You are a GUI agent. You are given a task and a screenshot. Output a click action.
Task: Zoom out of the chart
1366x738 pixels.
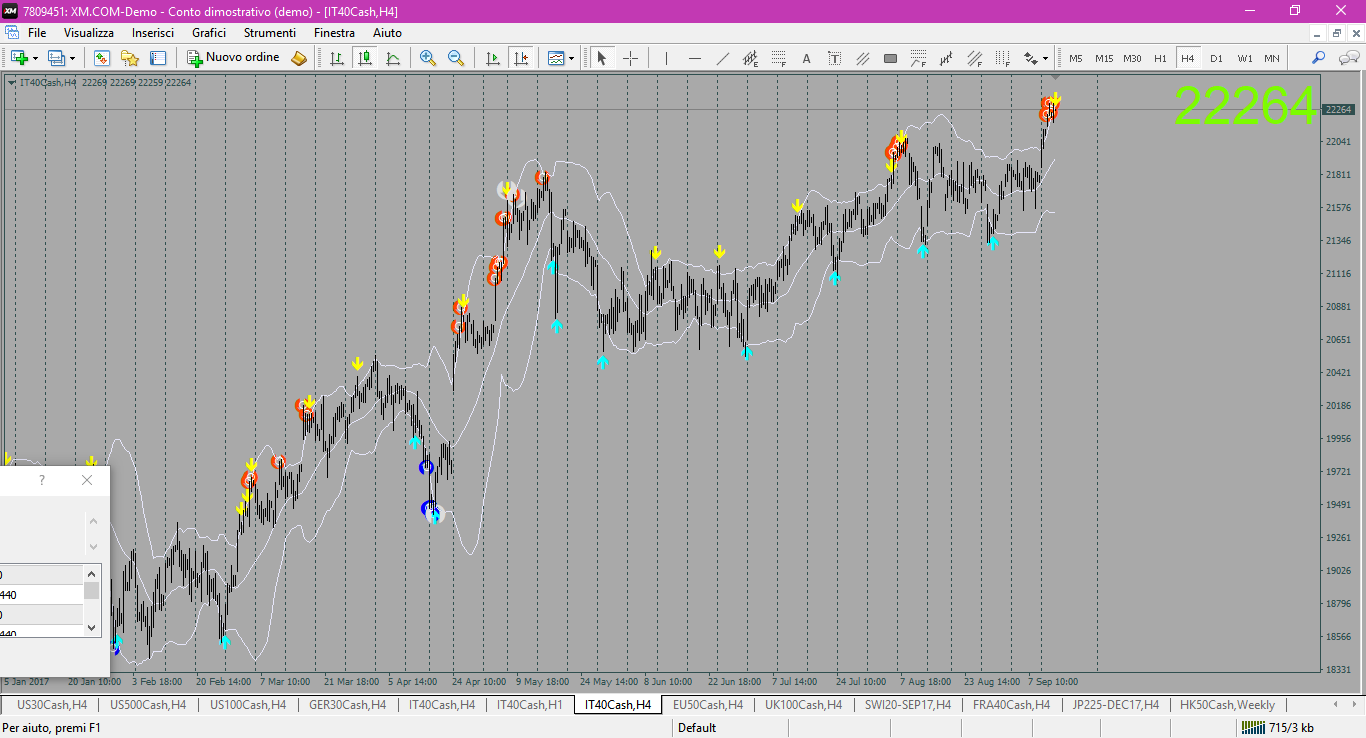456,58
